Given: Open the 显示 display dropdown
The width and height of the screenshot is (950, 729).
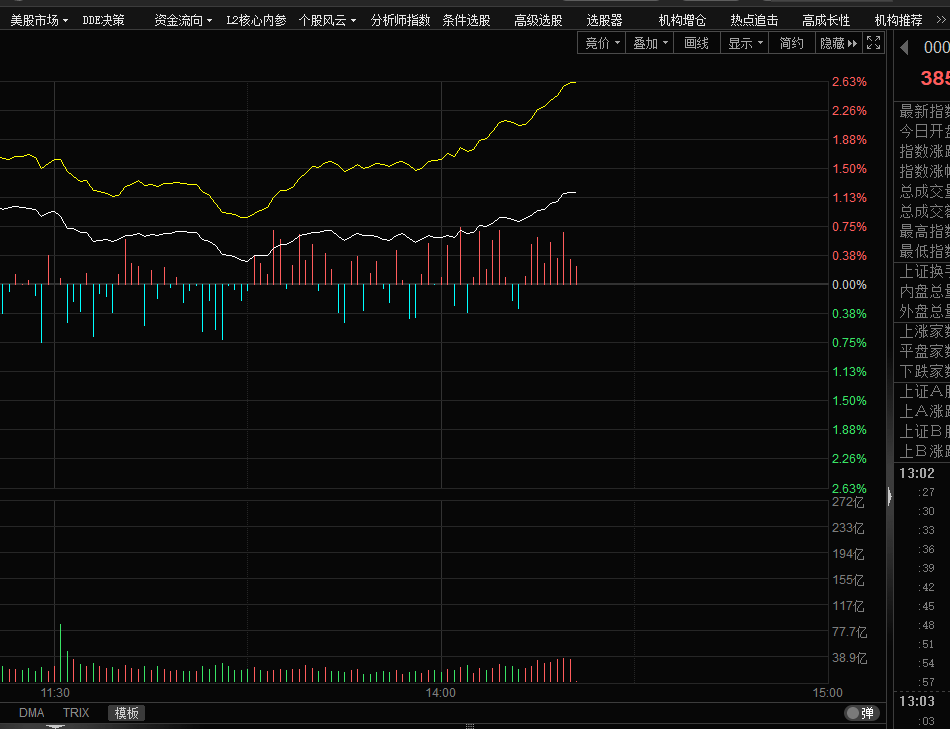Looking at the screenshot, I should click(745, 43).
